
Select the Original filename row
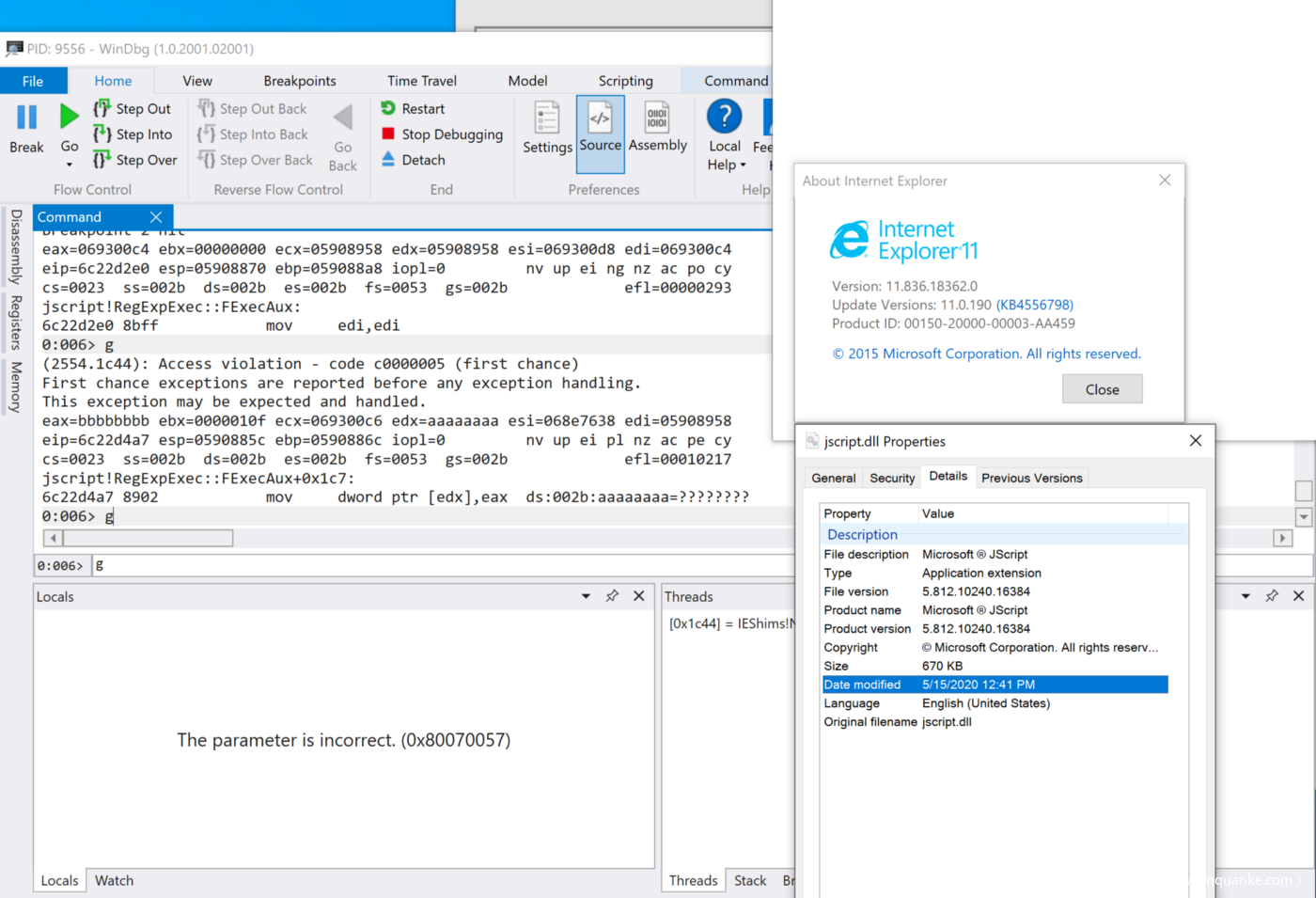[x=995, y=722]
